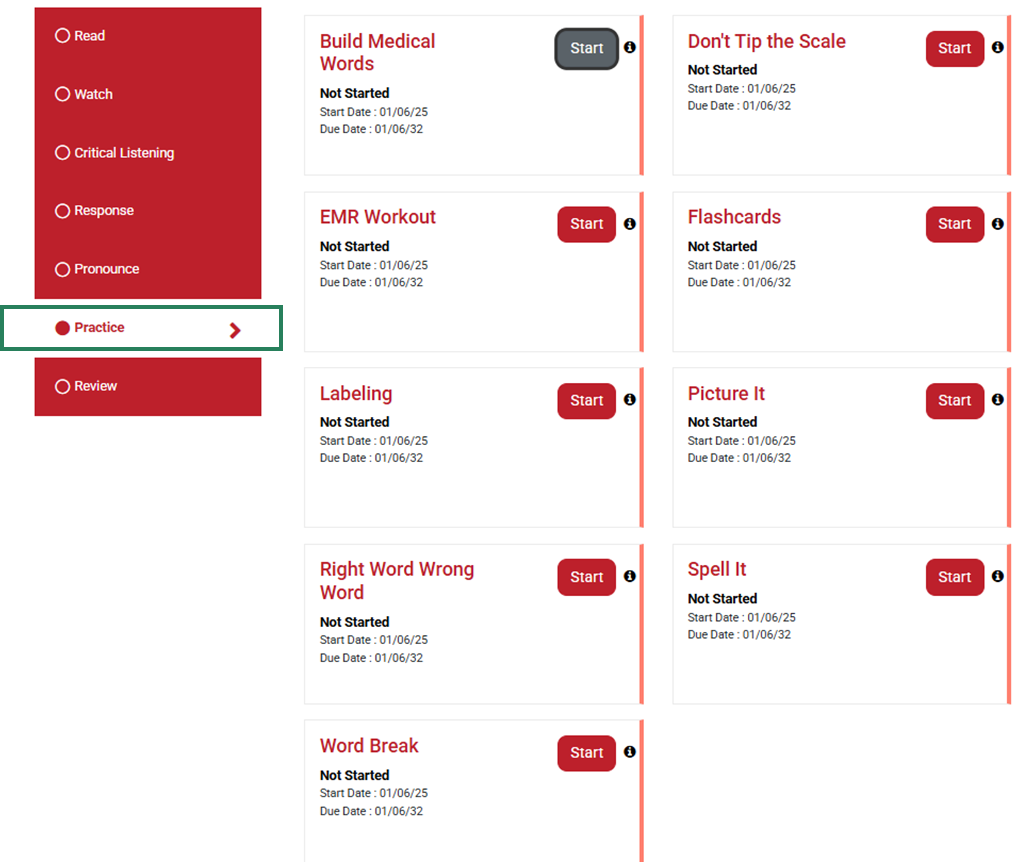1025x863 pixels.
Task: Open info for EMR Workout
Action: point(629,224)
